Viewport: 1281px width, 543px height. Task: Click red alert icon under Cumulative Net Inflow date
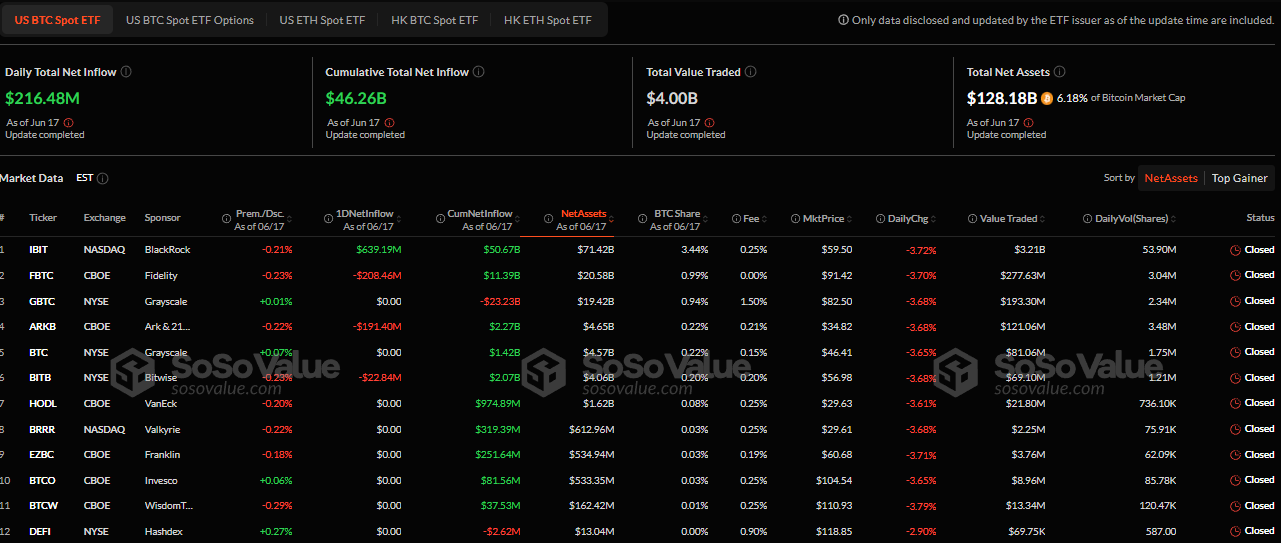389,123
